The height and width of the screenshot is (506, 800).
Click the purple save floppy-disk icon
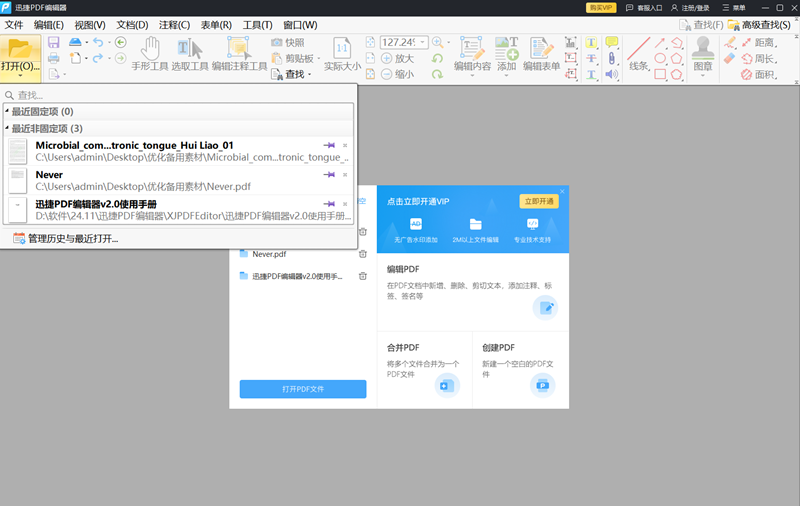point(54,42)
